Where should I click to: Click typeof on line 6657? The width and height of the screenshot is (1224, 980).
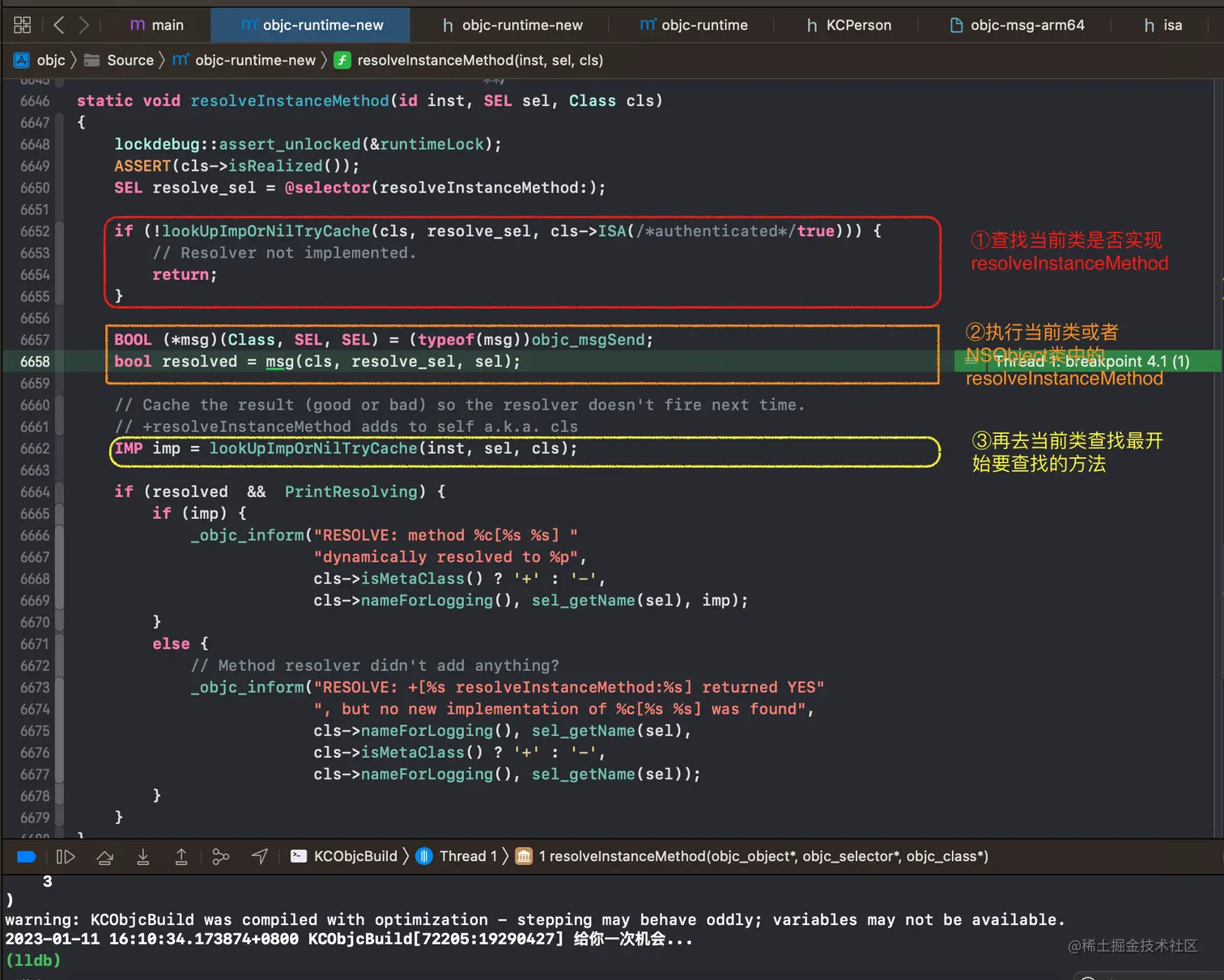(x=446, y=340)
